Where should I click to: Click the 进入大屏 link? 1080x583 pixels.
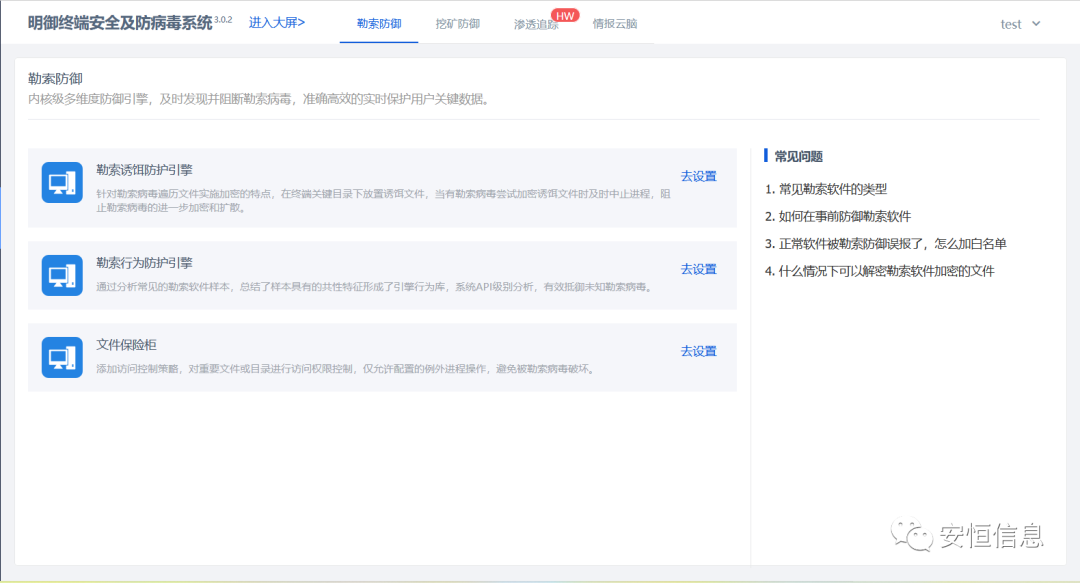(x=277, y=22)
